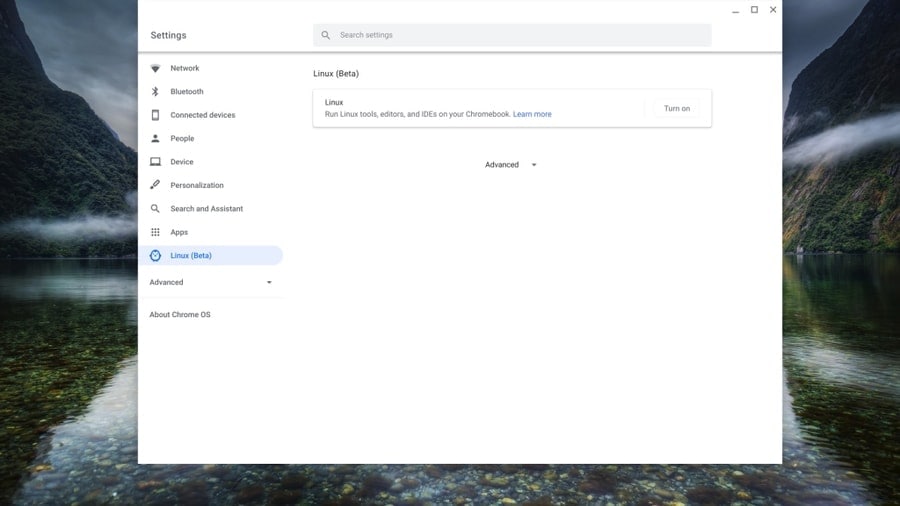
Task: Click the Network wifi icon
Action: [x=155, y=68]
